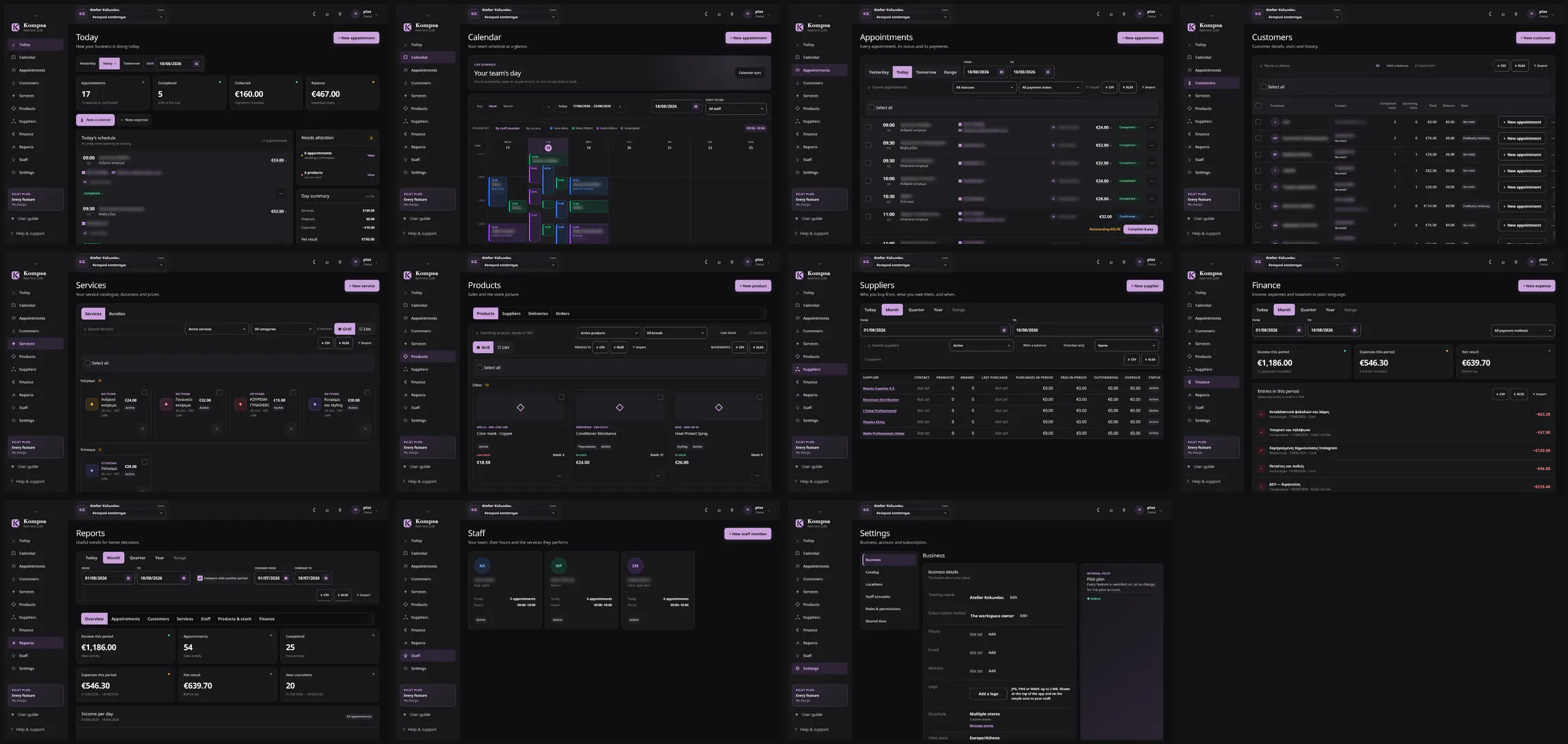This screenshot has height=744, width=1568.
Task: Switch to Month view on the Calendar screen
Action: tap(508, 106)
